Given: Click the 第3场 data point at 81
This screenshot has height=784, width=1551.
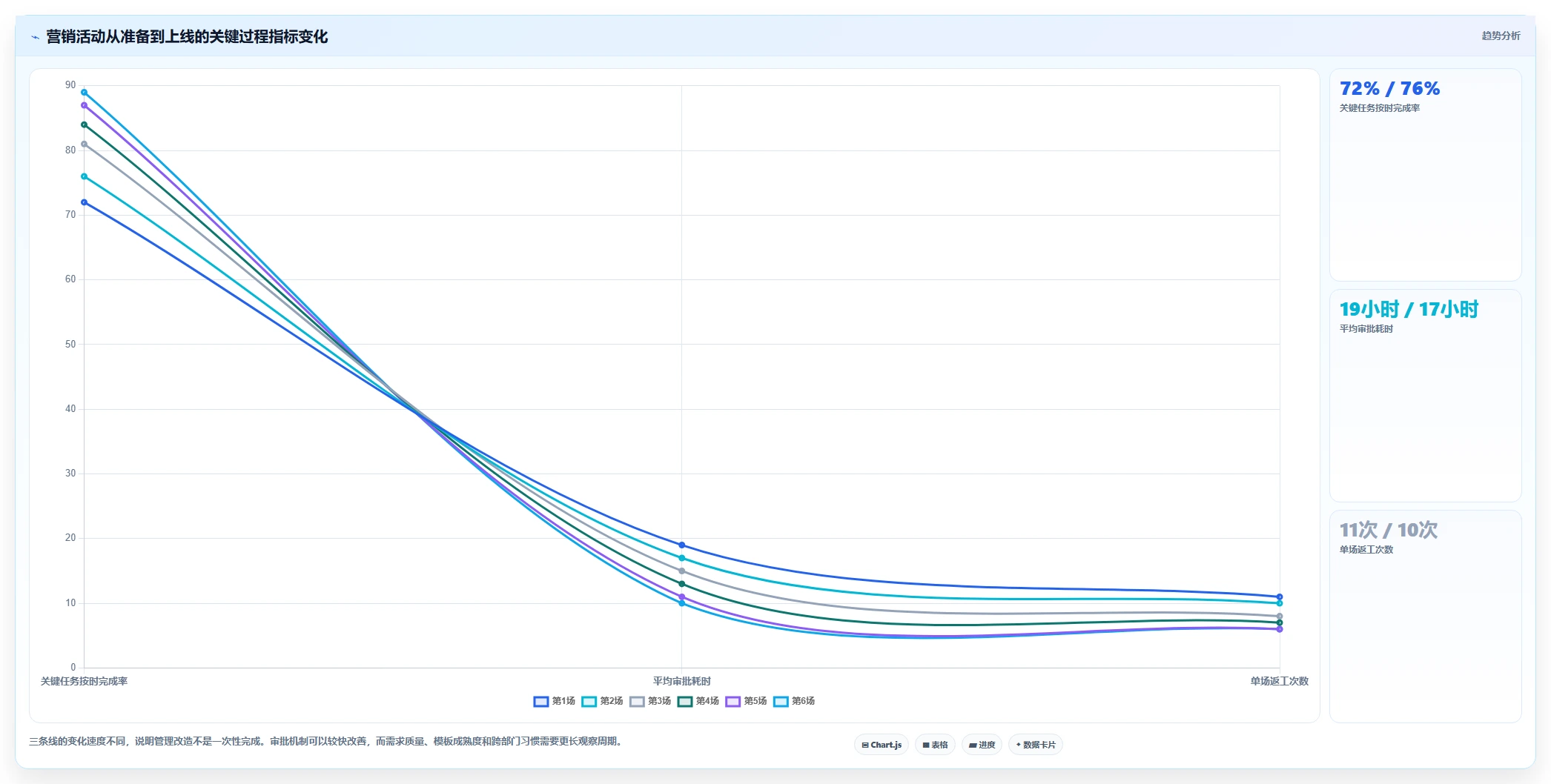Looking at the screenshot, I should pos(84,144).
